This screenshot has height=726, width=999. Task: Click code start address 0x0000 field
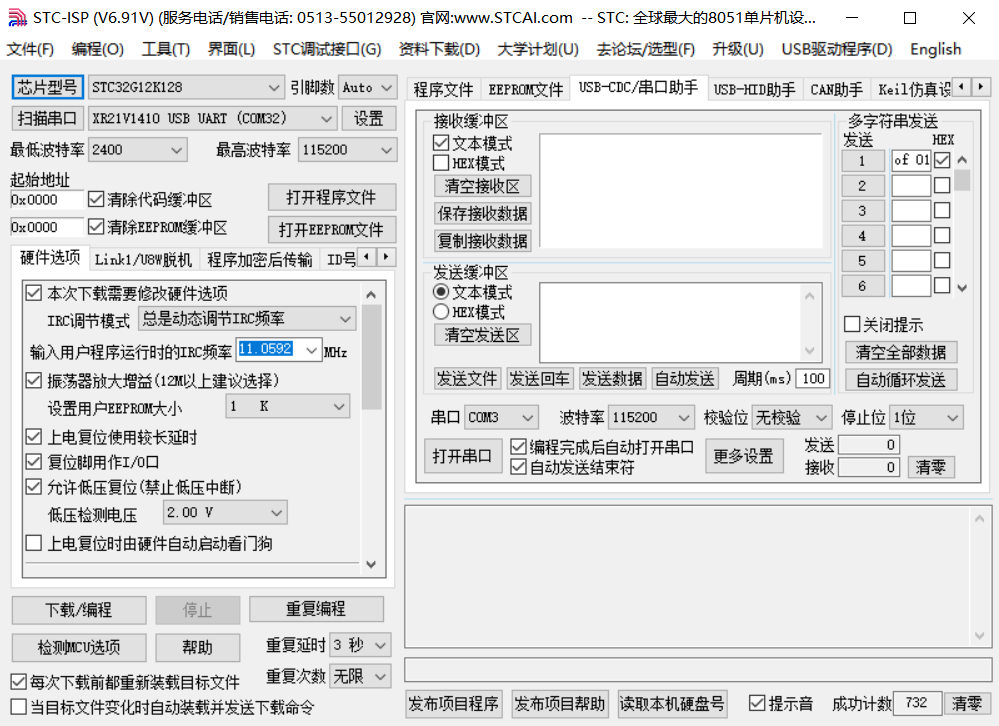[47, 199]
